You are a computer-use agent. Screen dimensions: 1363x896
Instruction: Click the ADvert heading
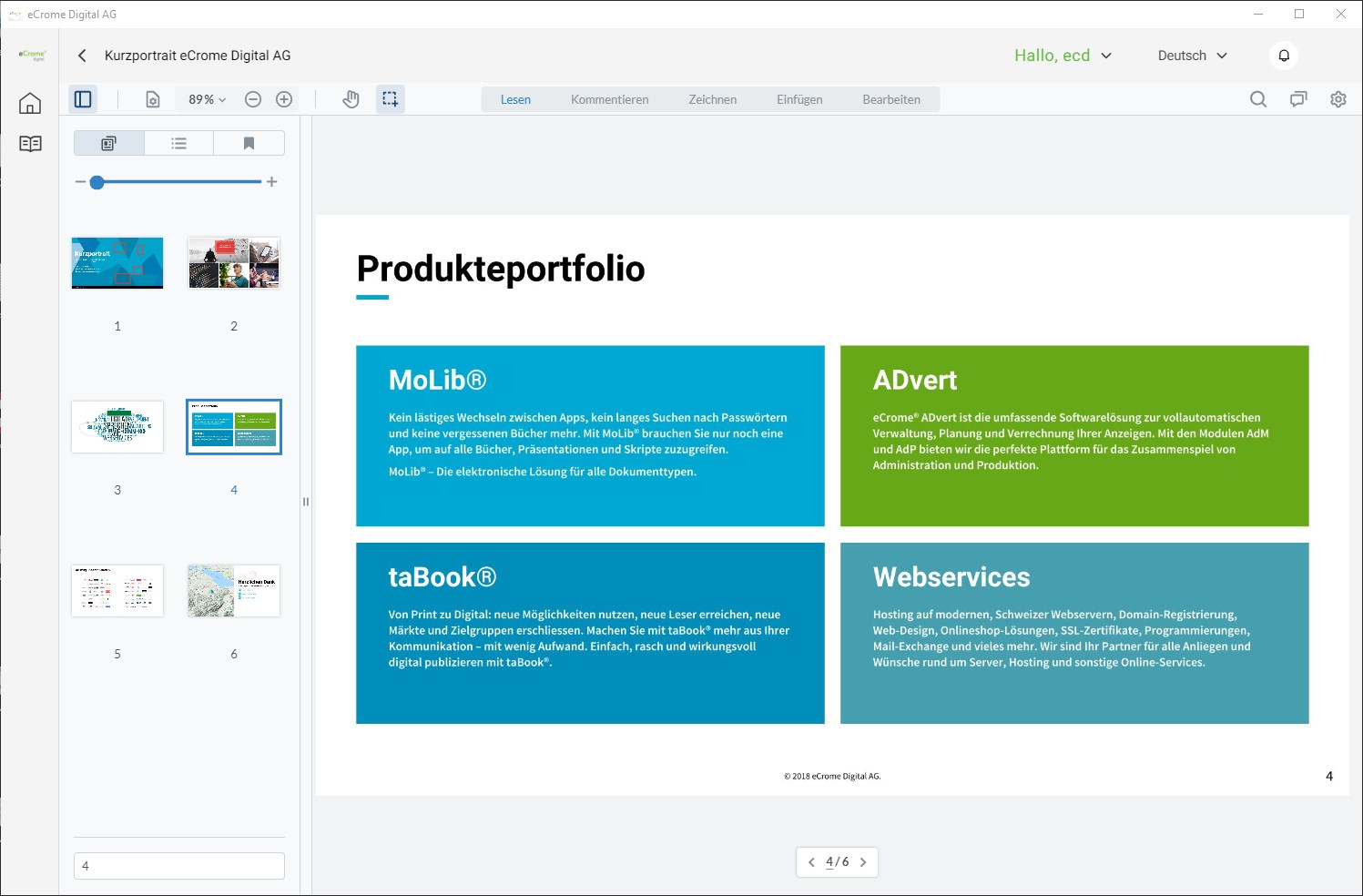click(915, 380)
